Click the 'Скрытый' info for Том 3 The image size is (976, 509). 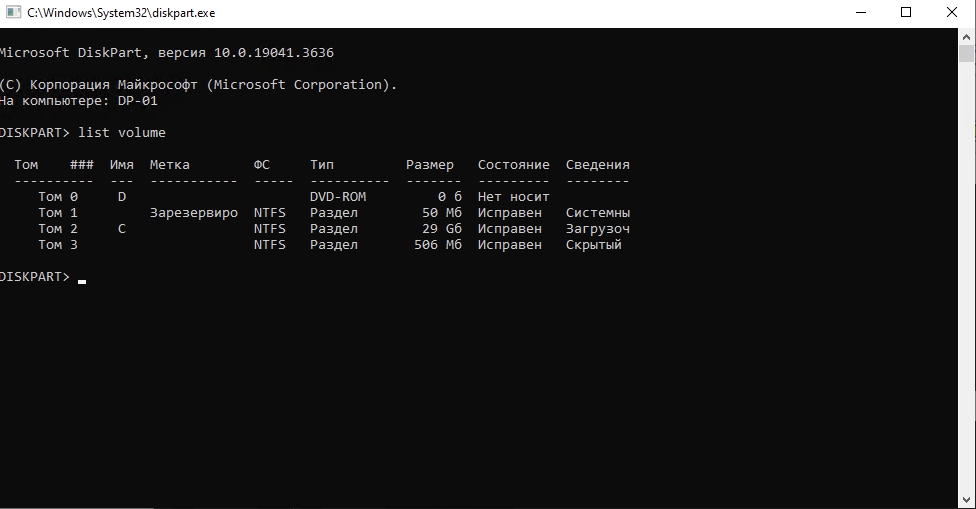click(x=593, y=245)
